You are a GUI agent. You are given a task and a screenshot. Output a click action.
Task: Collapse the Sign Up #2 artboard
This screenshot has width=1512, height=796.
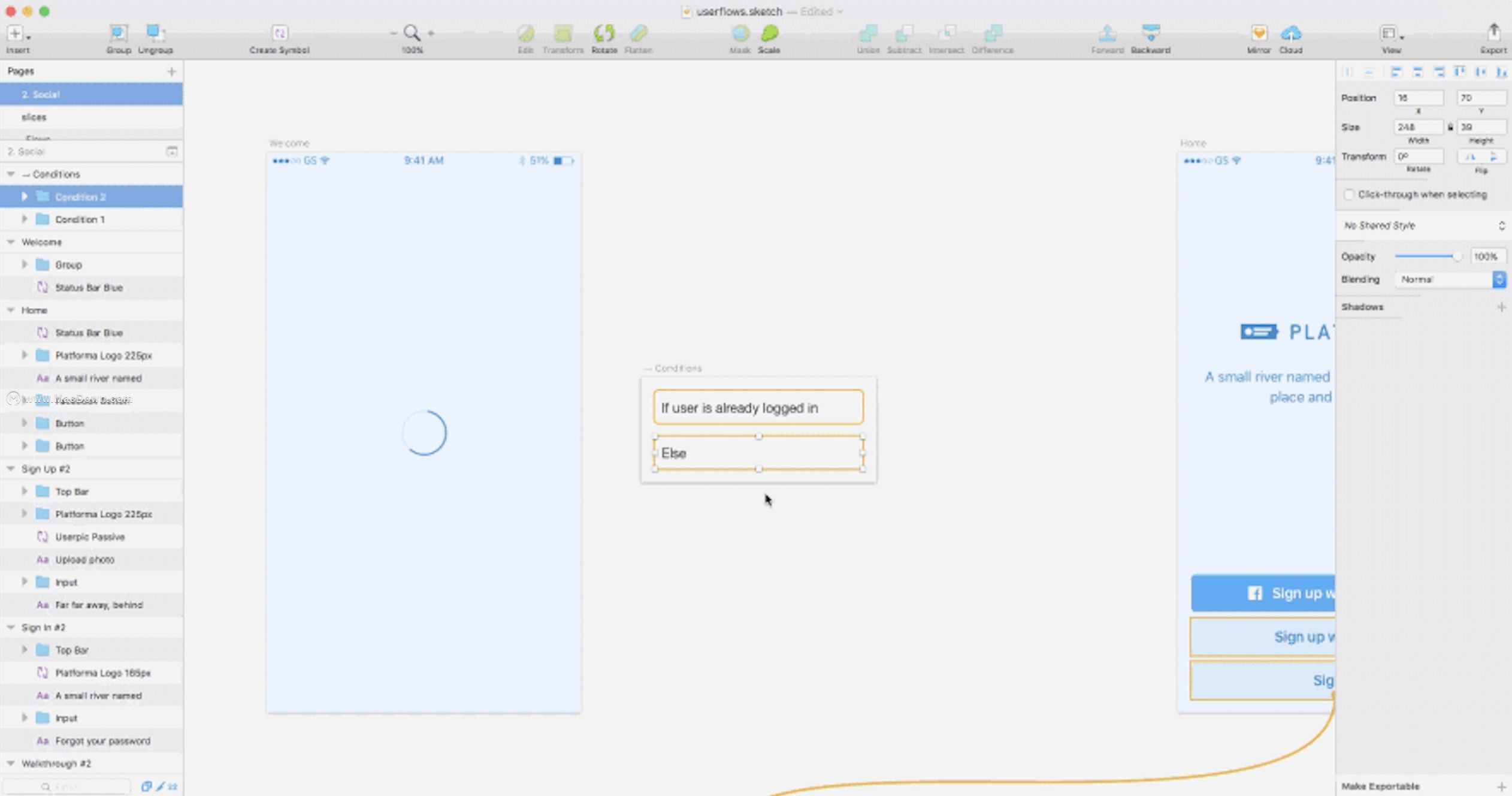tap(11, 469)
